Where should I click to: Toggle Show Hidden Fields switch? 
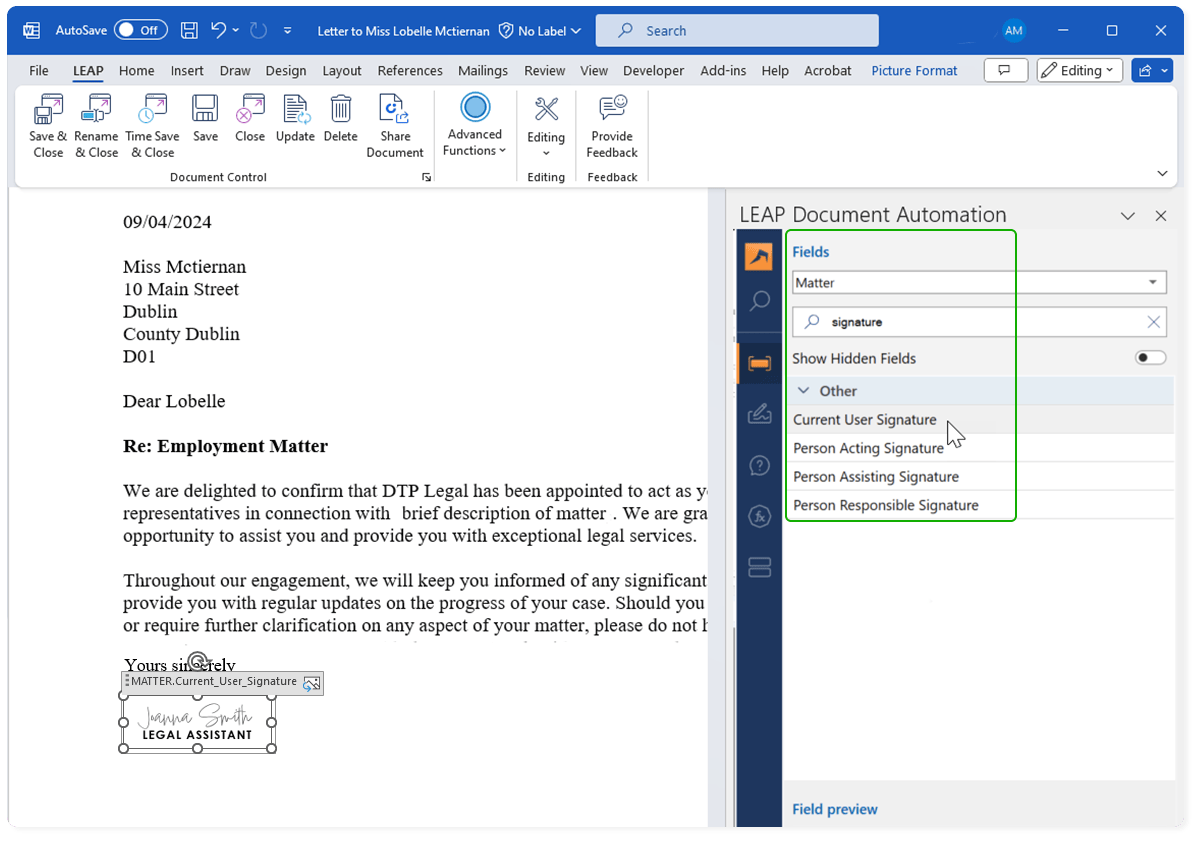coord(1150,358)
